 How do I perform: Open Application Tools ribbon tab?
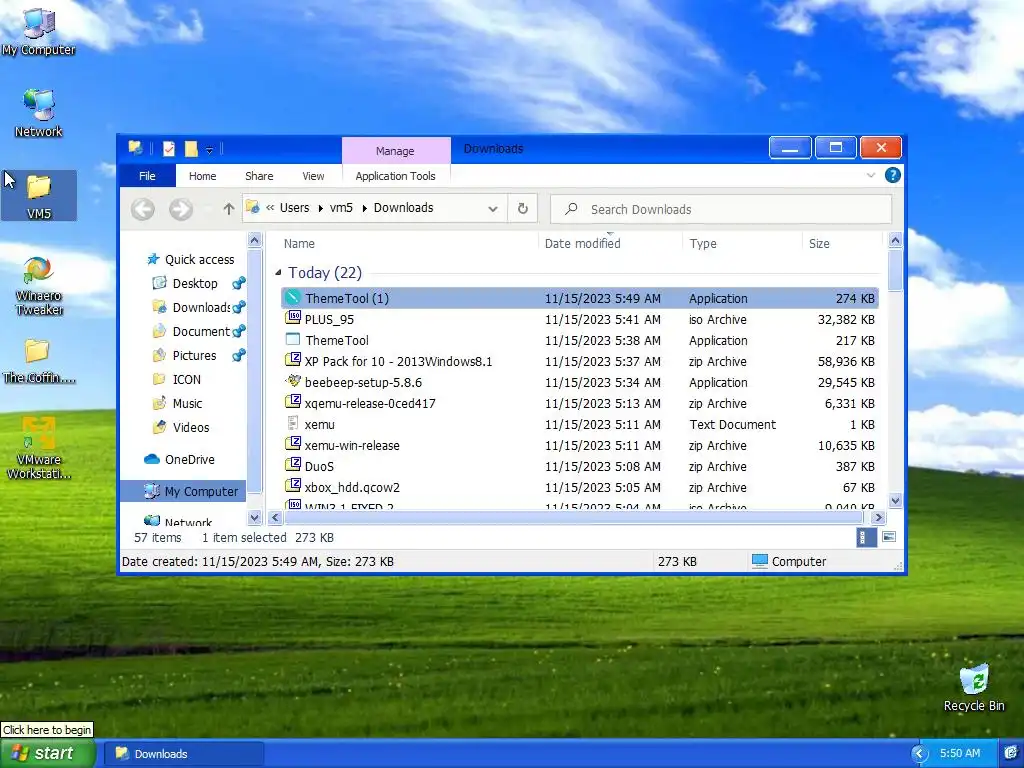tap(395, 176)
